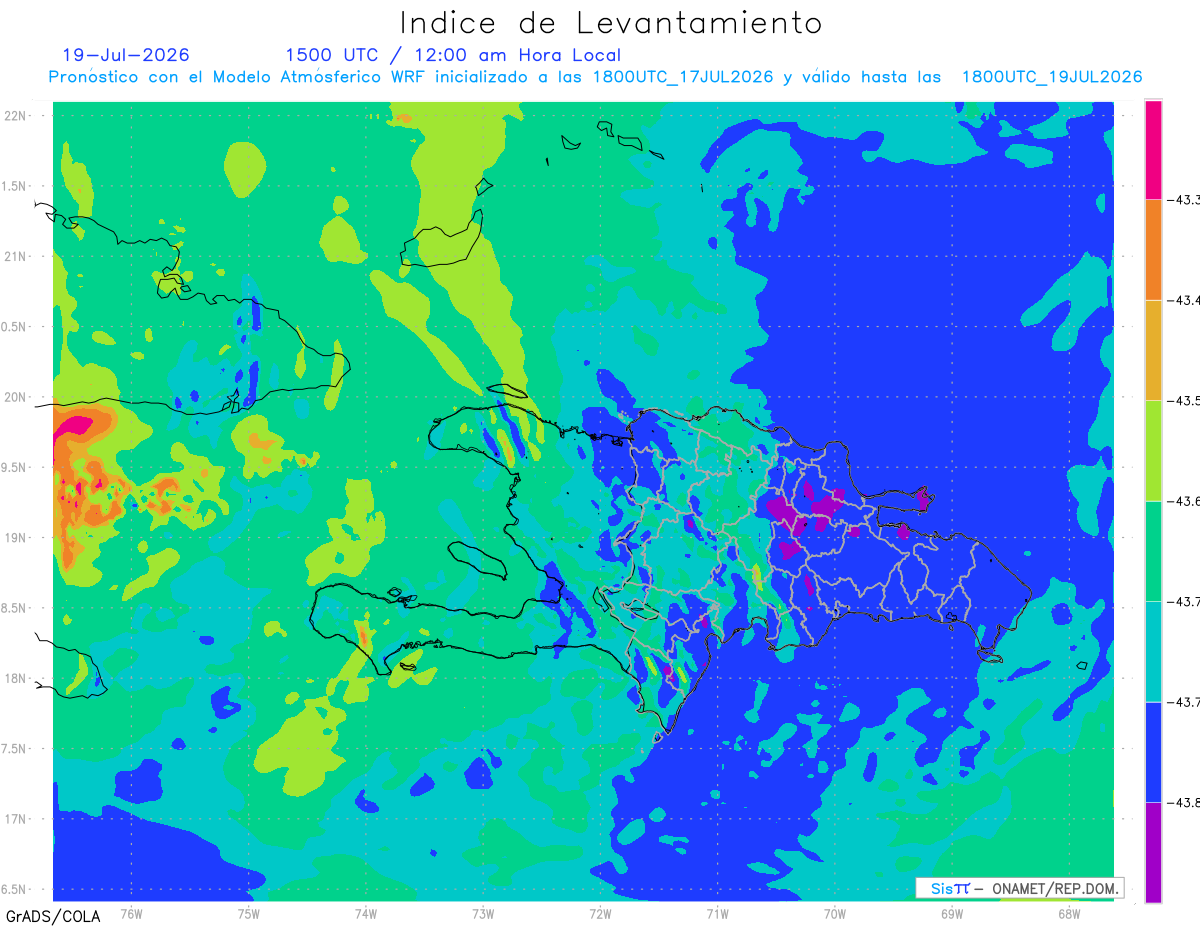Click the '9.5N' latitude label

[15, 467]
